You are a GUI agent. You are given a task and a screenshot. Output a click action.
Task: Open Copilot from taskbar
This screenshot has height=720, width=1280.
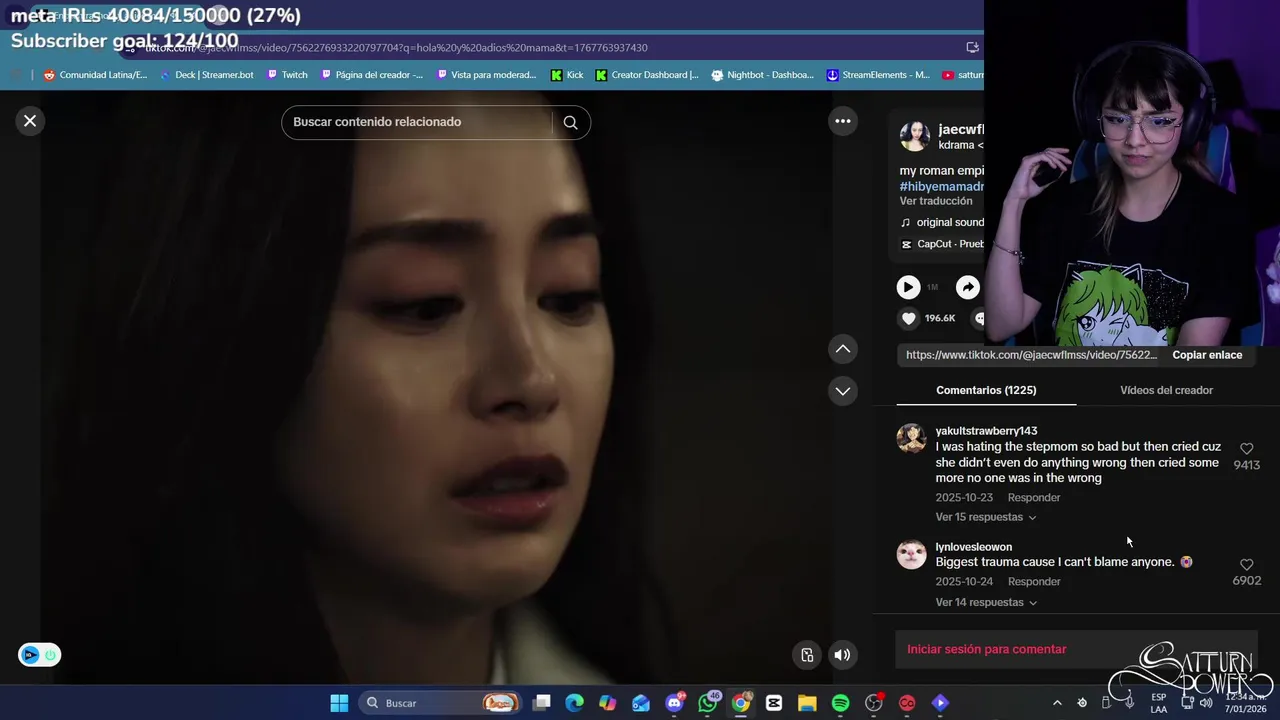coord(607,703)
